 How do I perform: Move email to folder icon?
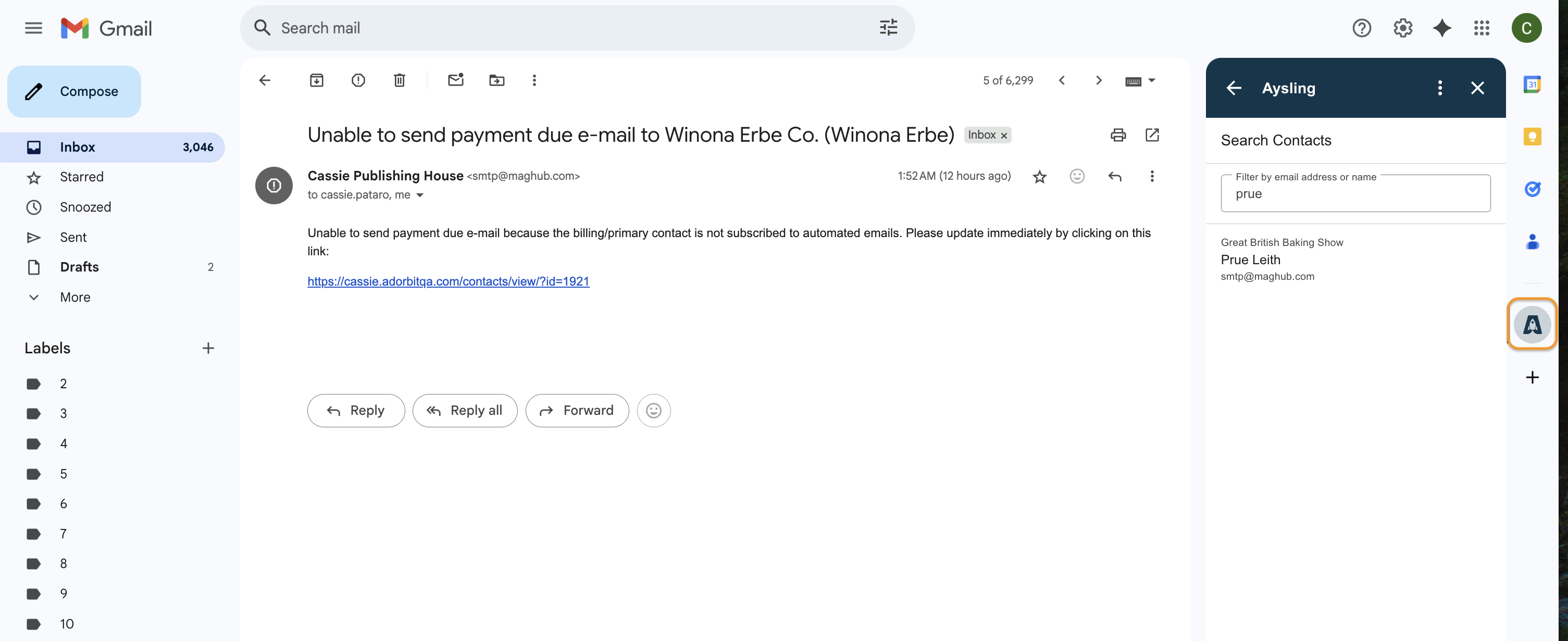tap(496, 80)
